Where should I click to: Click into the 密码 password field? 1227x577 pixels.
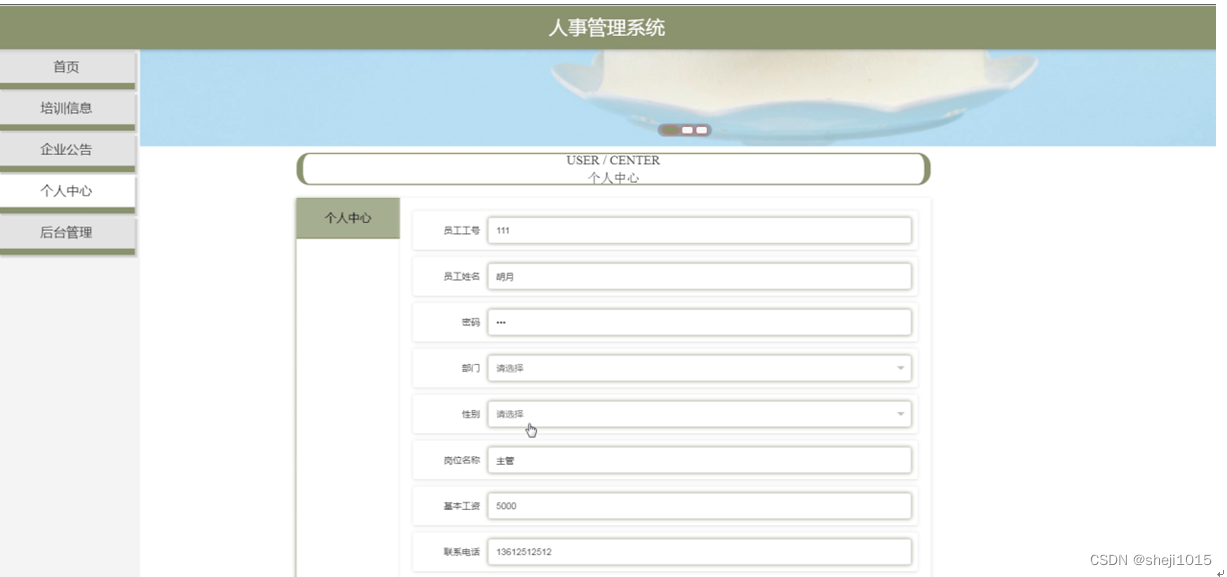click(x=700, y=322)
